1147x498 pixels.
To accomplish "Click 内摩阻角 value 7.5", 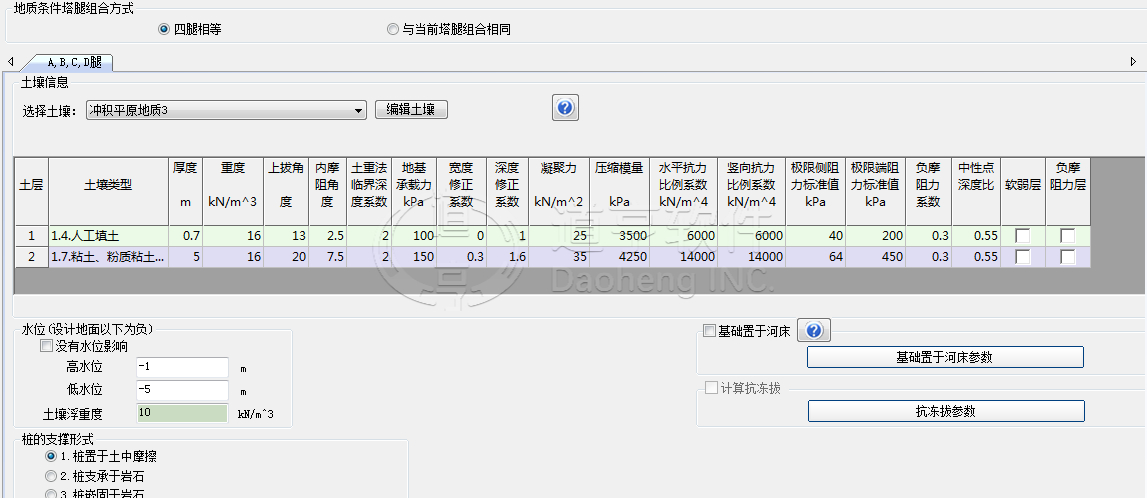I will 327,257.
